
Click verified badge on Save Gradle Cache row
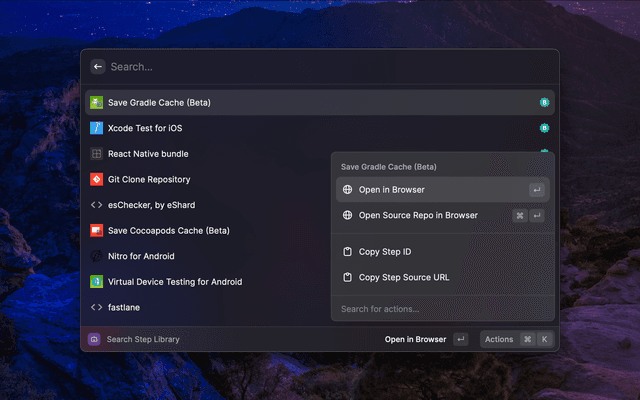pos(544,103)
